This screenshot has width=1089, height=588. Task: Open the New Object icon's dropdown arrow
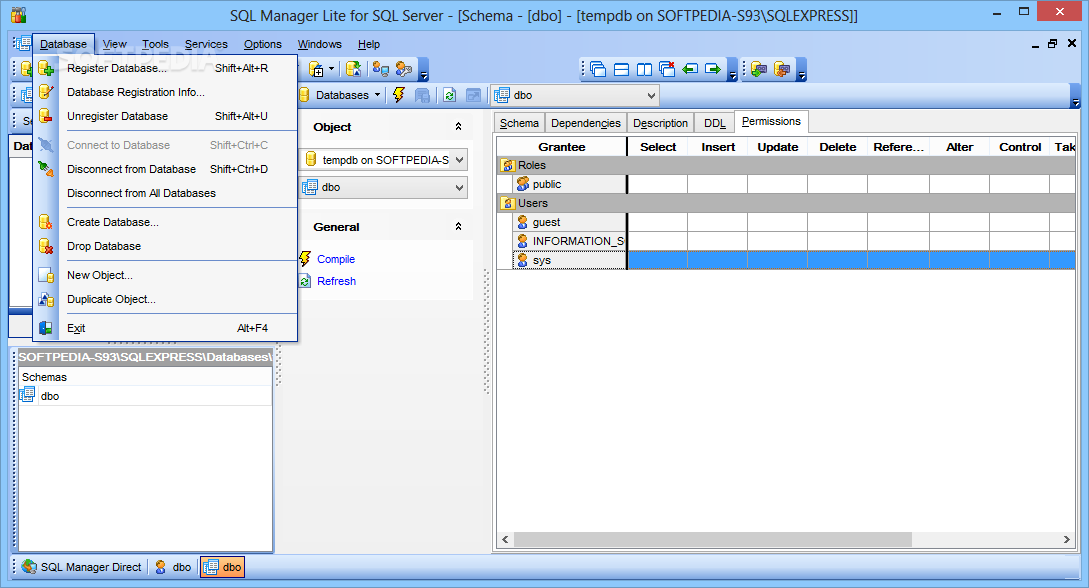[331, 69]
